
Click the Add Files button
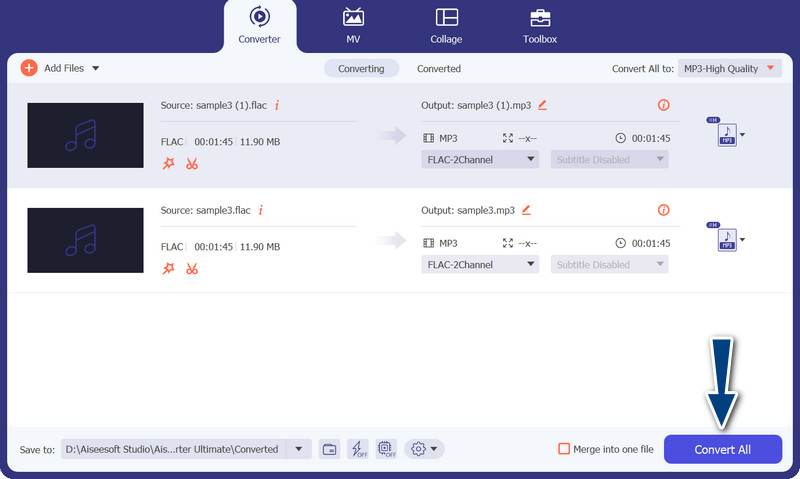pyautogui.click(x=60, y=68)
